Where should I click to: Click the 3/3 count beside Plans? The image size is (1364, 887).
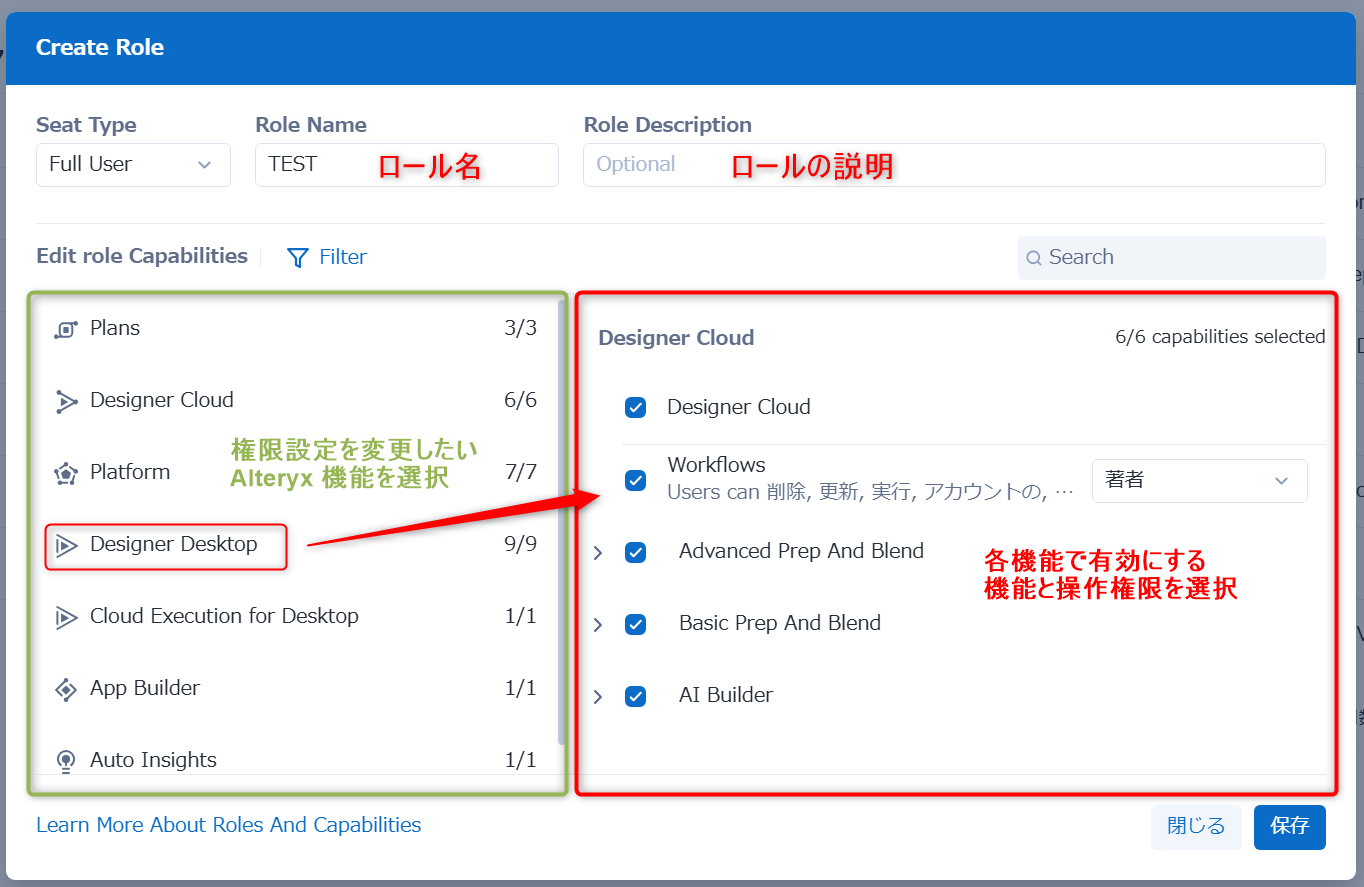(x=521, y=328)
